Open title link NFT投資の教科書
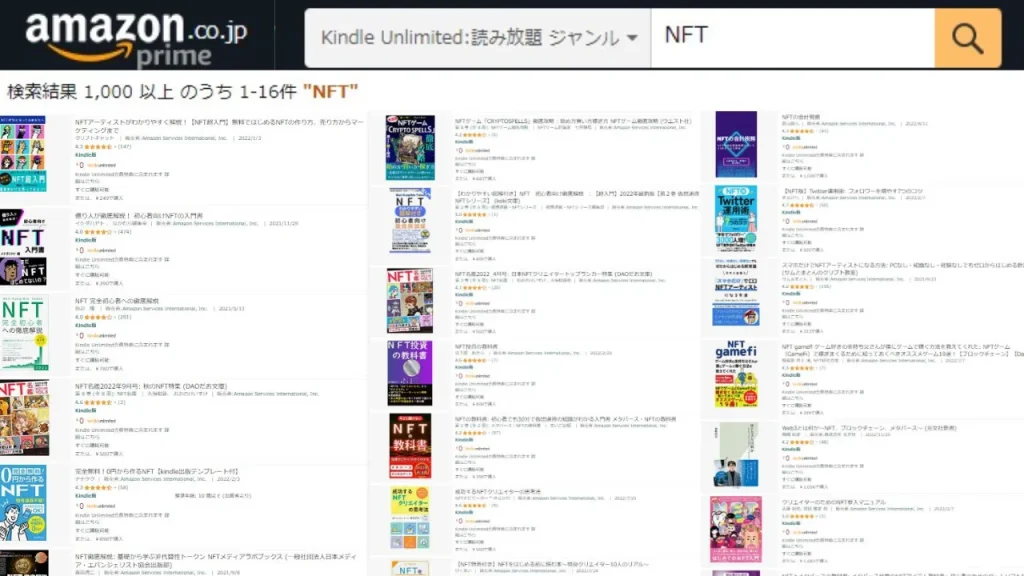 pyautogui.click(x=476, y=347)
